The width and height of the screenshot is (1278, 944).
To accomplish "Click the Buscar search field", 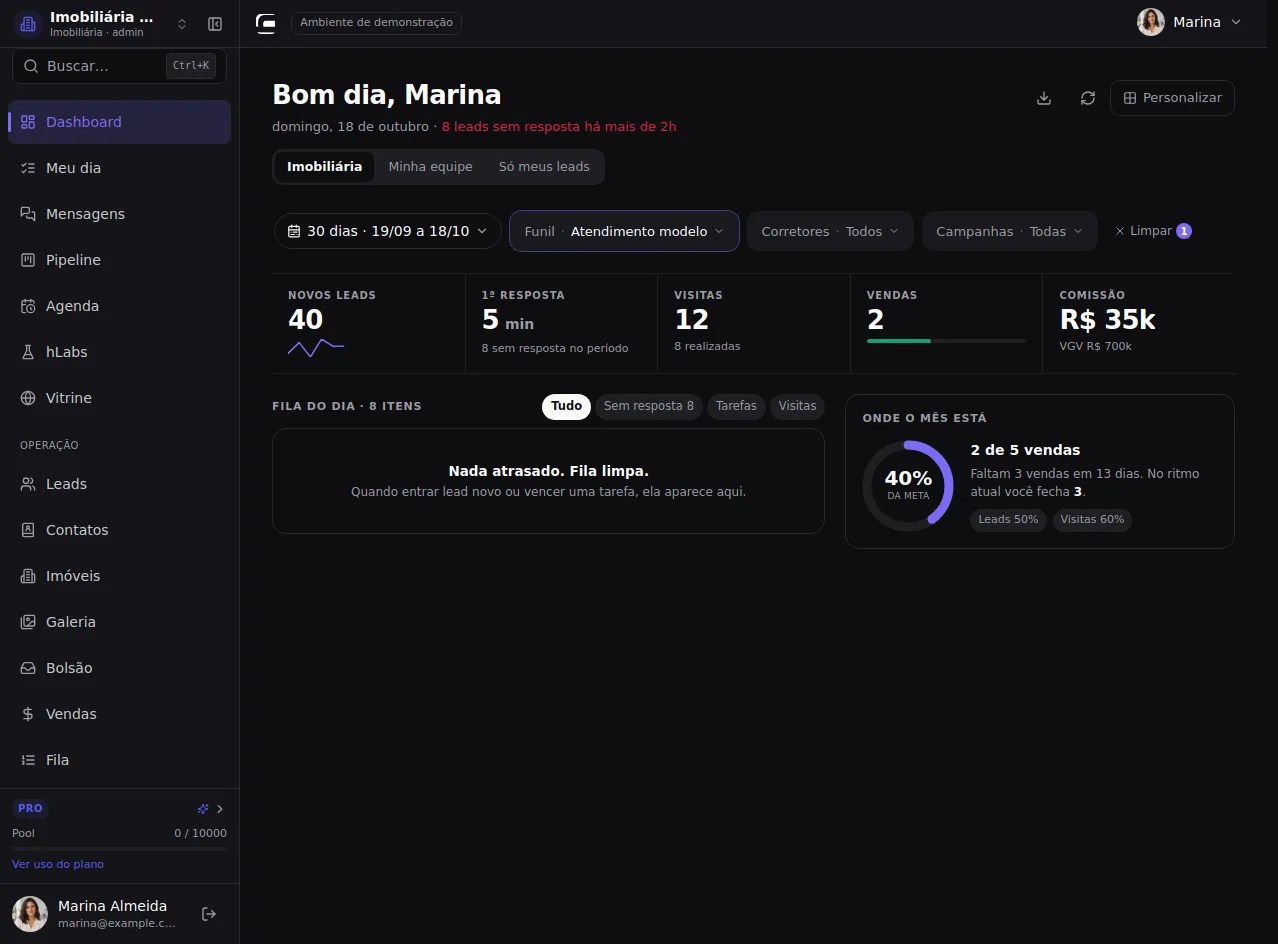I will [x=119, y=66].
